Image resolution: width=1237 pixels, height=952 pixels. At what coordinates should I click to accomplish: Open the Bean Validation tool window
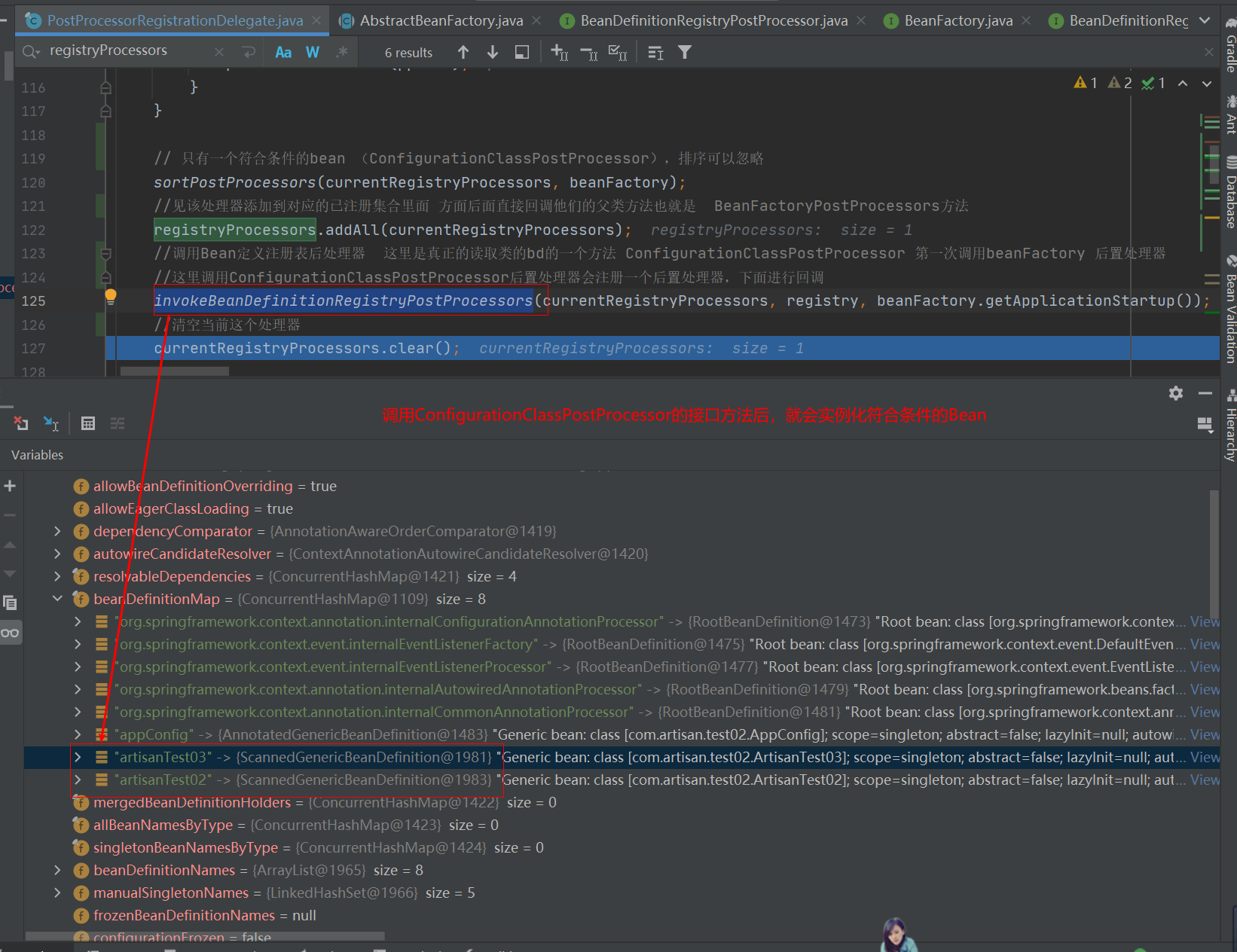coord(1230,309)
